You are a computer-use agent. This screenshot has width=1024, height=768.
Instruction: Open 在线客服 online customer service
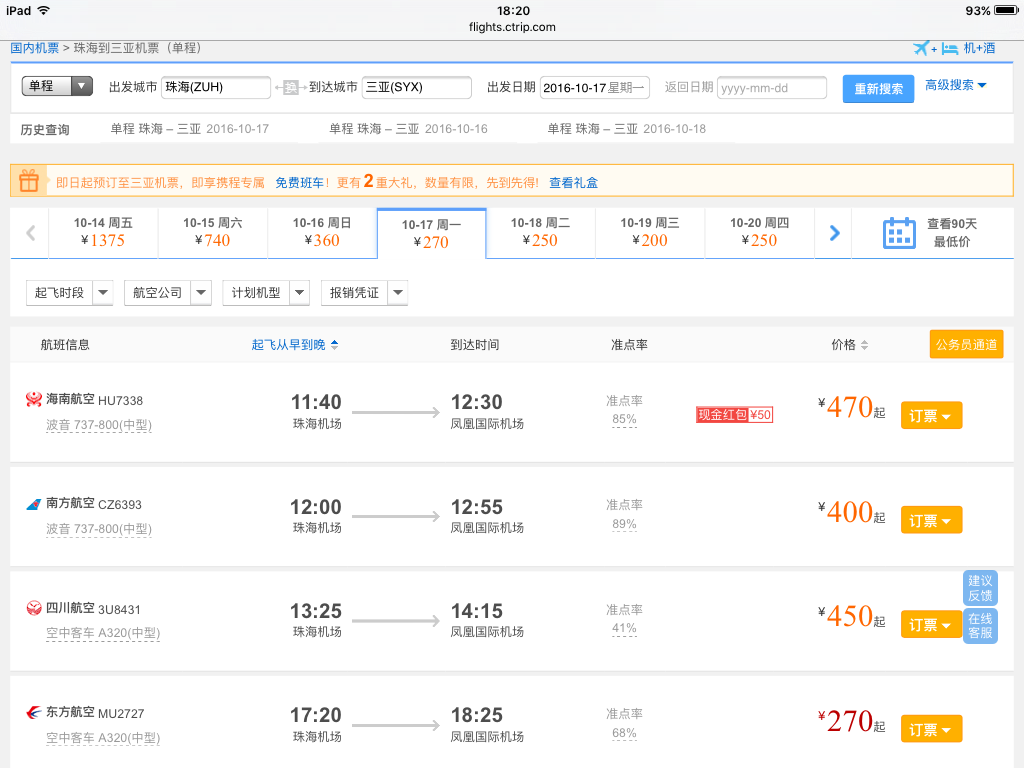[980, 626]
